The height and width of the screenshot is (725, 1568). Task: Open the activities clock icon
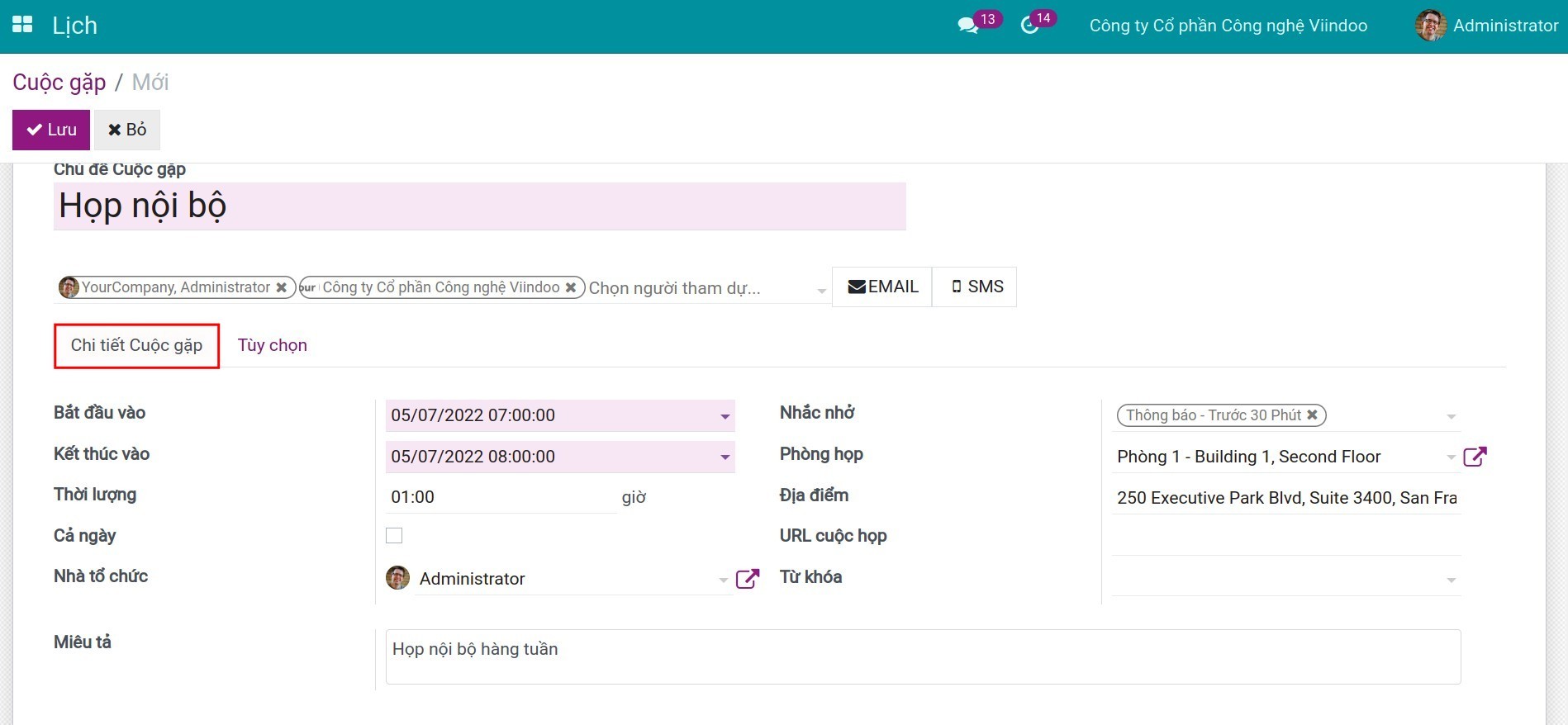(x=1029, y=26)
